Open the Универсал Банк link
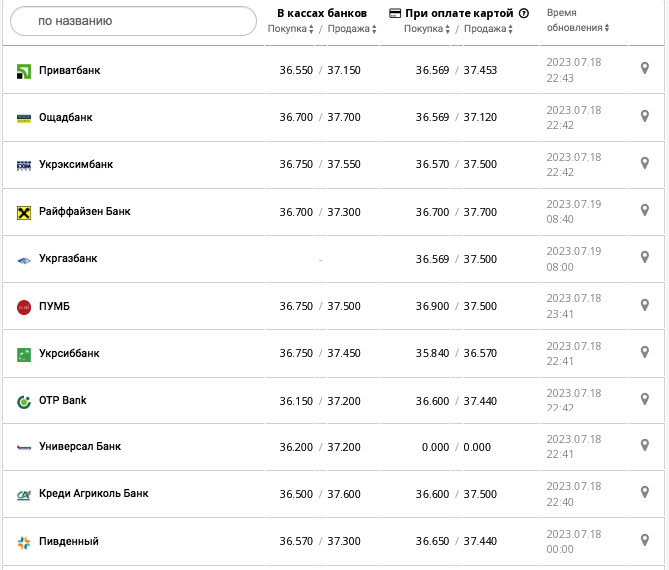669x570 pixels. tap(79, 447)
